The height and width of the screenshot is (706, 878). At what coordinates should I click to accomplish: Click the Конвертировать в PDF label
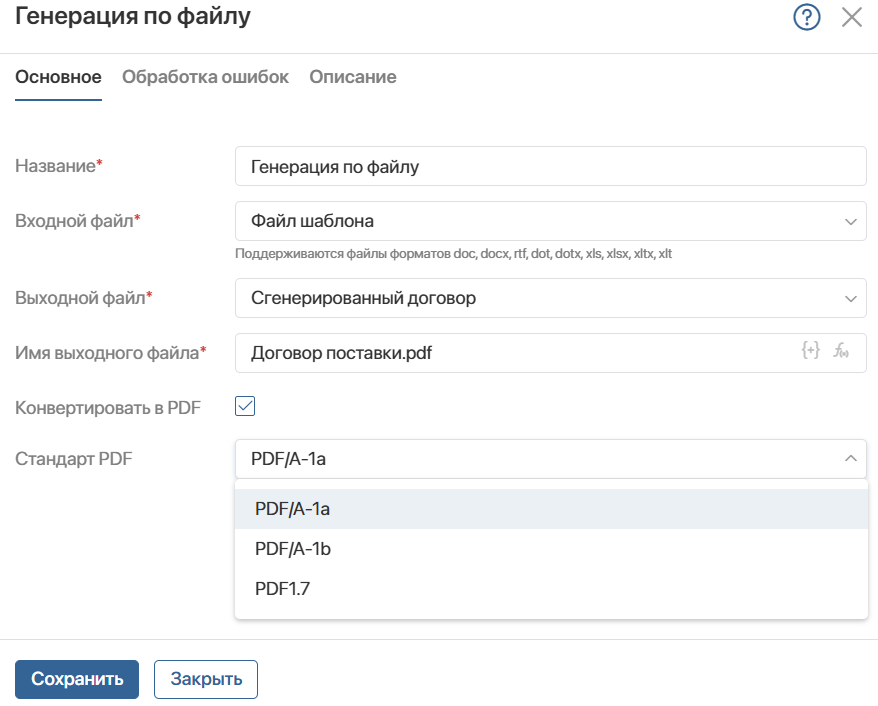point(108,408)
